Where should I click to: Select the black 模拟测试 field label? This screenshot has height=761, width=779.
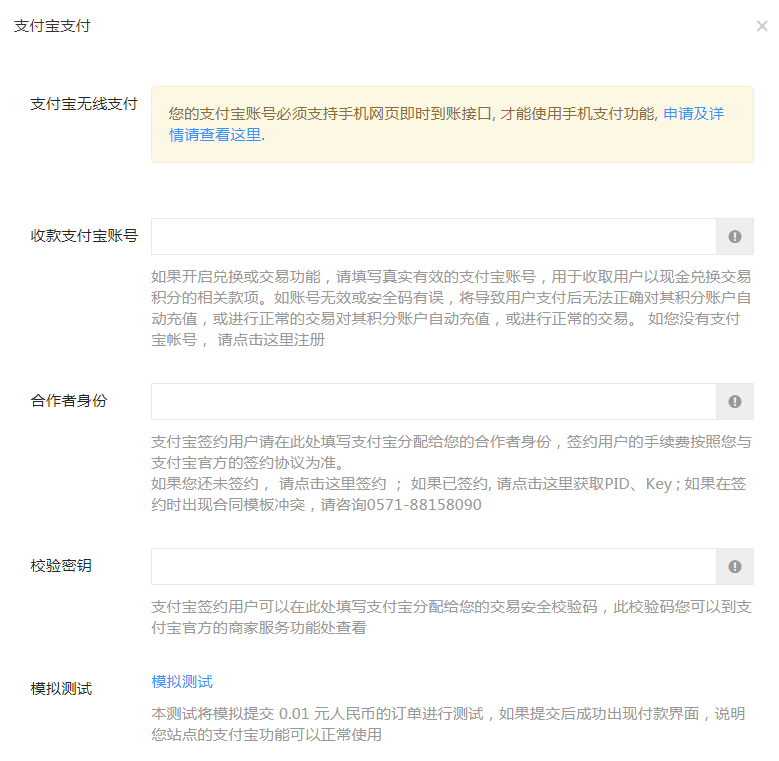61,688
